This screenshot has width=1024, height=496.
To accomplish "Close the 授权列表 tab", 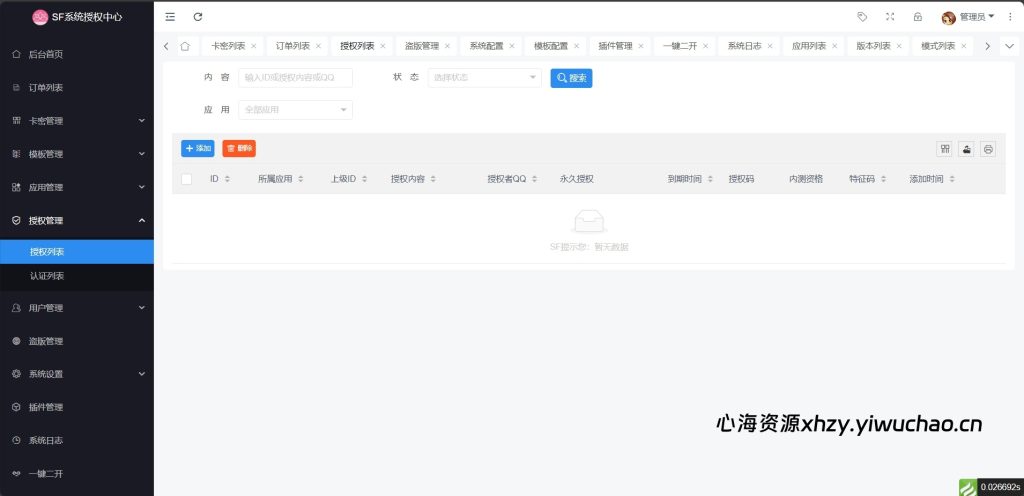I will pyautogui.click(x=383, y=46).
